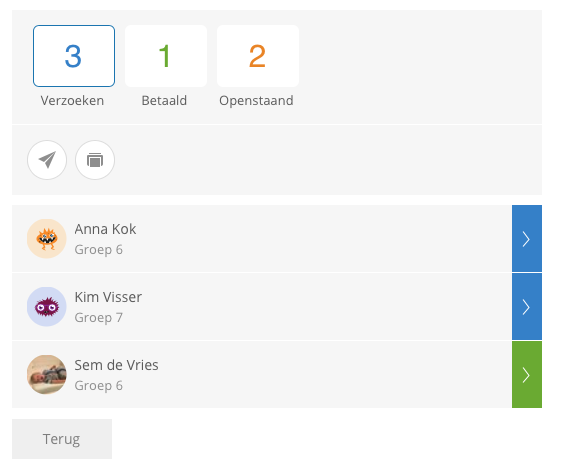This screenshot has width=562, height=473.
Task: Click the archive stack icon button
Action: 95,160
